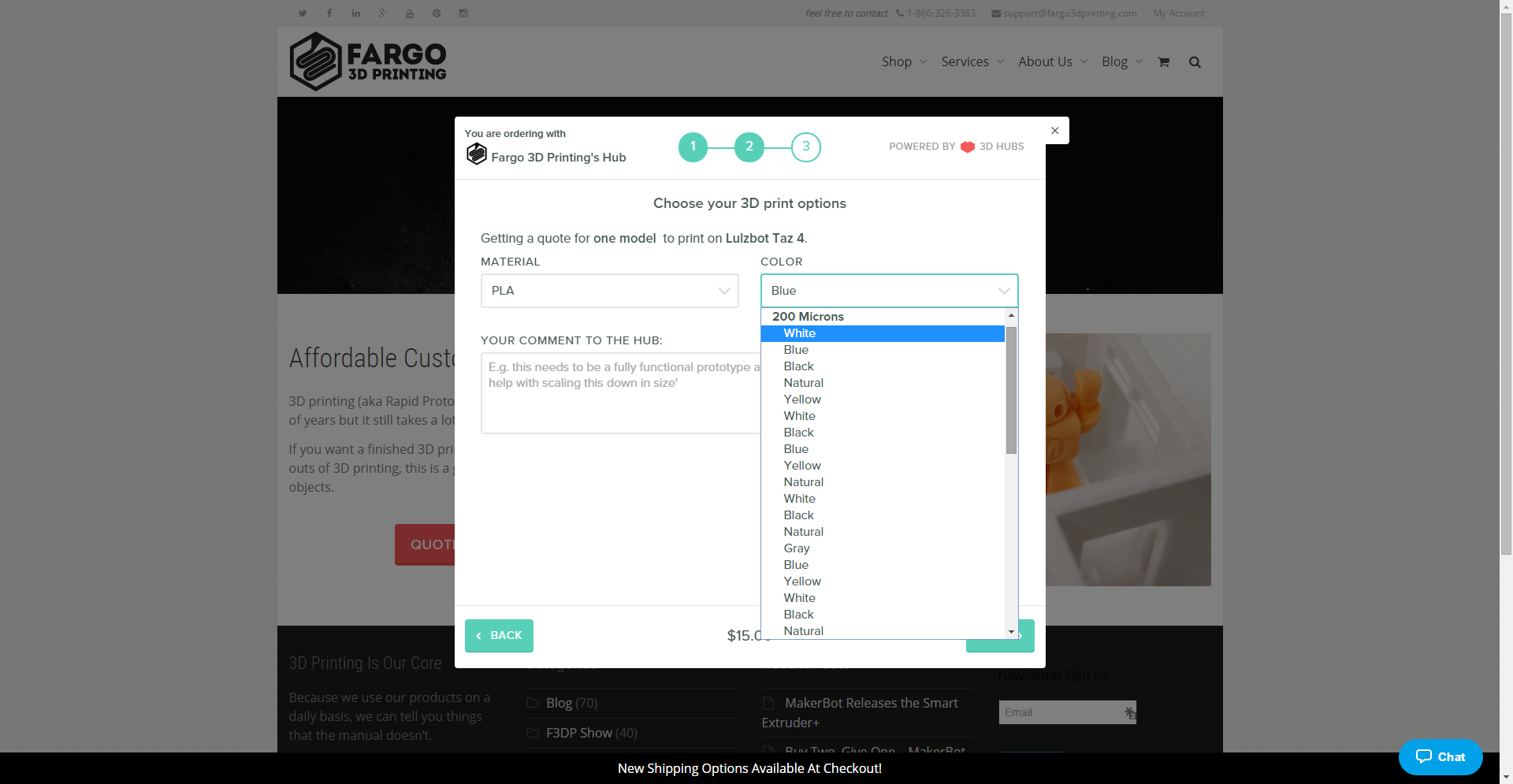Open the My Account link
Screen dimensions: 1513x784
pos(1178,13)
